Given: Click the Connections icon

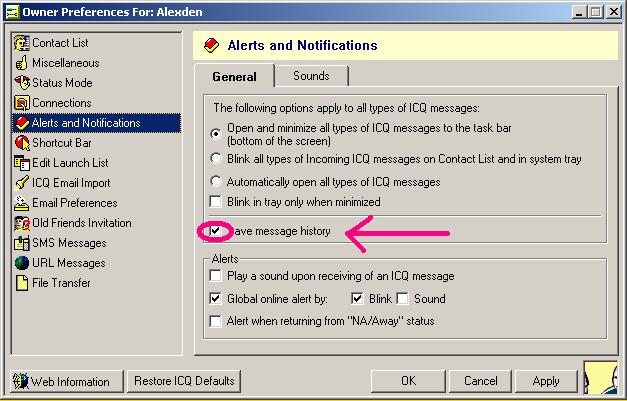Looking at the screenshot, I should point(22,103).
